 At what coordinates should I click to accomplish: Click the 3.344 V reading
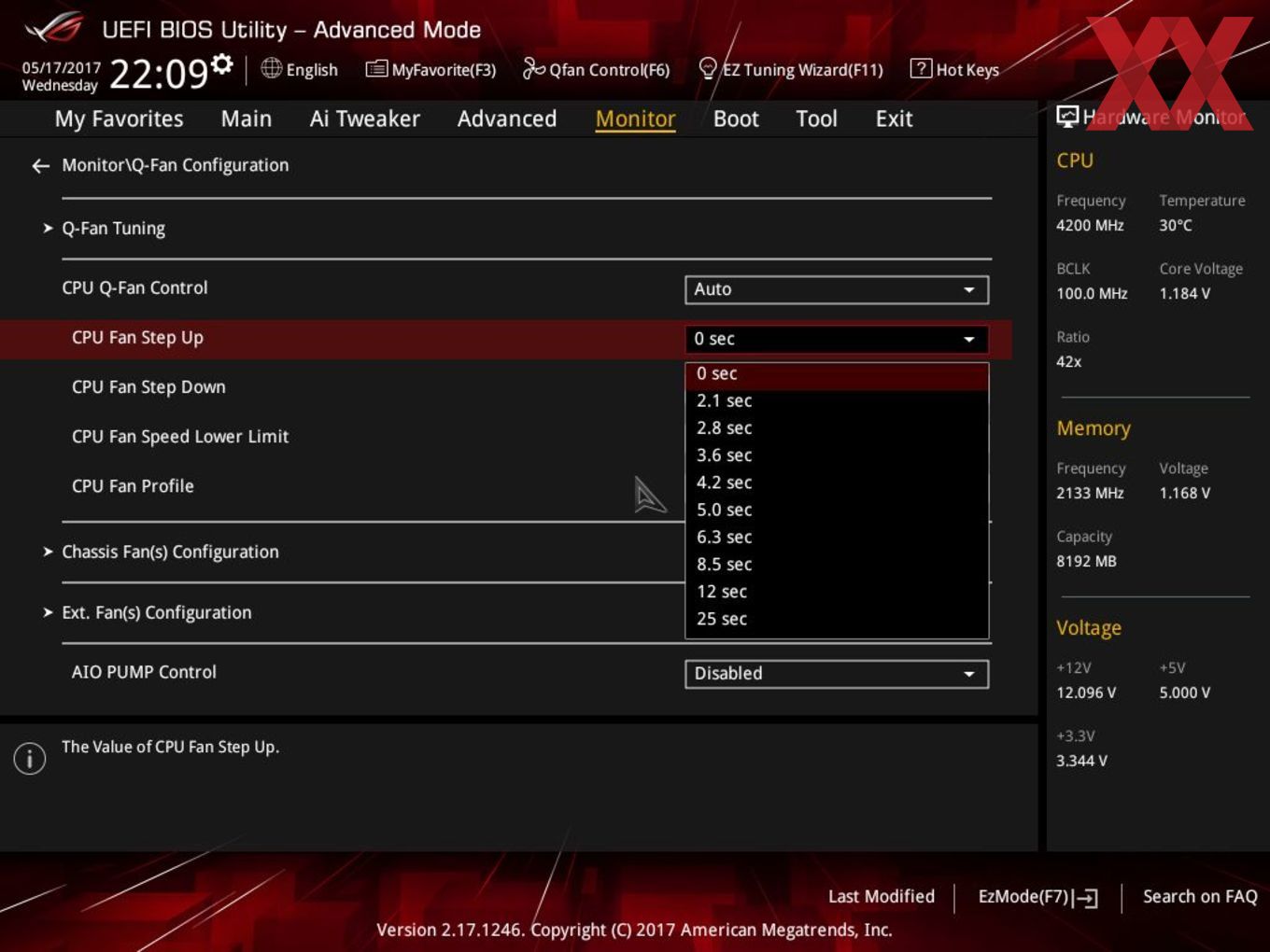pyautogui.click(x=1081, y=762)
